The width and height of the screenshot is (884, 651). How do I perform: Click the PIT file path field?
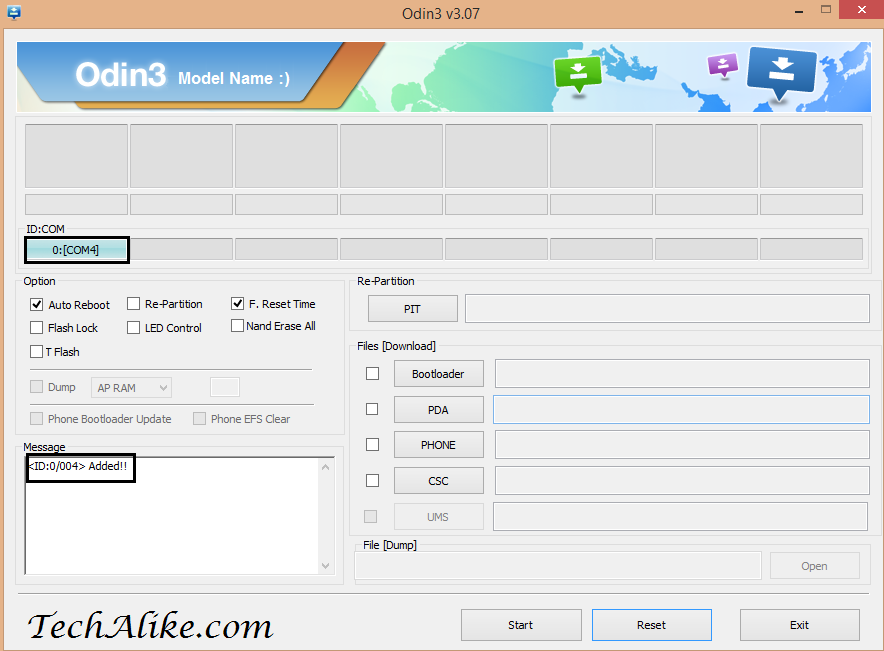pyautogui.click(x=667, y=308)
